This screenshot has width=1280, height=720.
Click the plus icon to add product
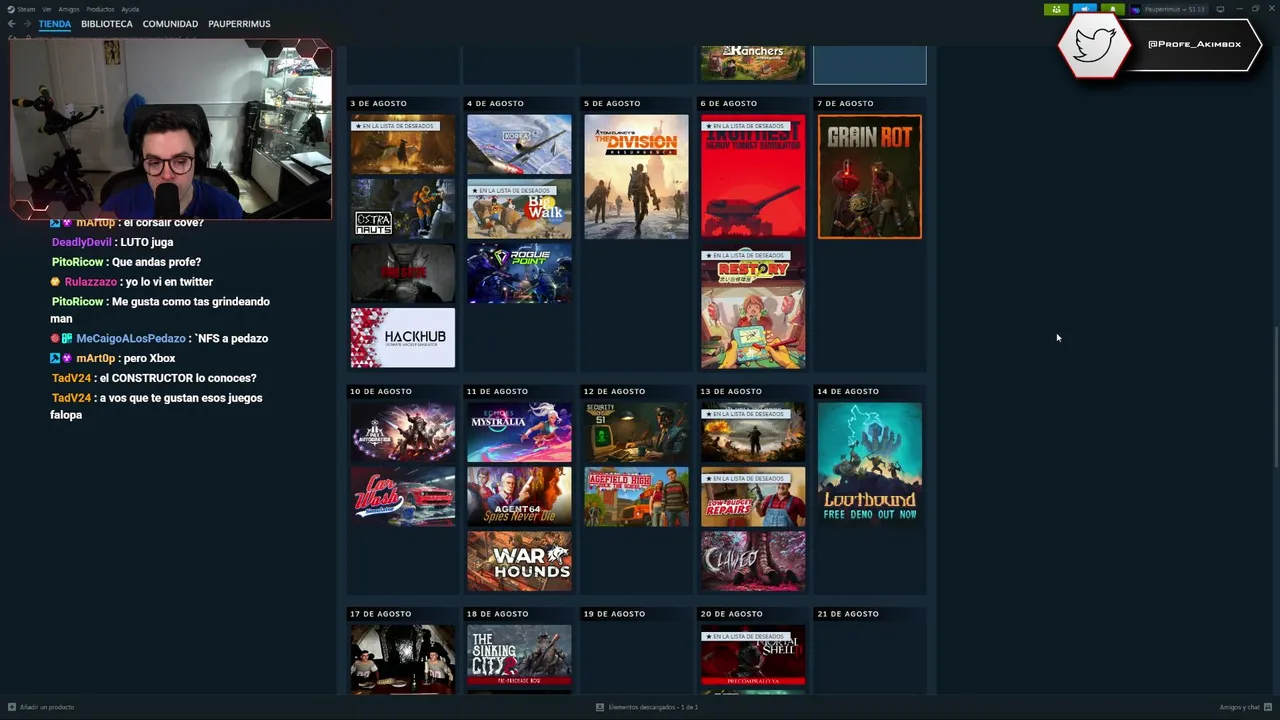12,707
